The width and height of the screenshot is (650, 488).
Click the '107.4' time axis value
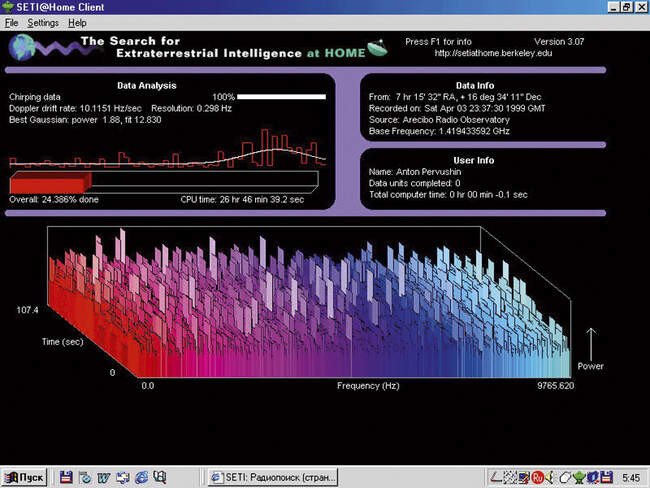click(x=27, y=310)
